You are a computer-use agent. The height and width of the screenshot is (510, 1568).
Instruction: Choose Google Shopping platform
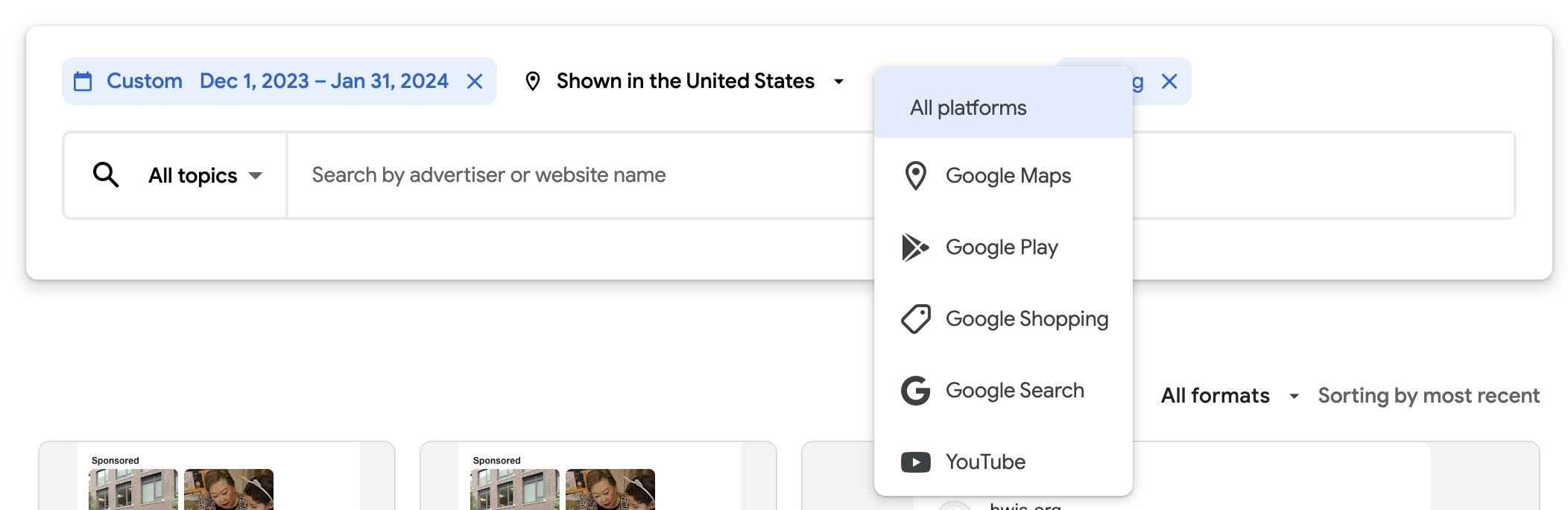[x=1003, y=319]
